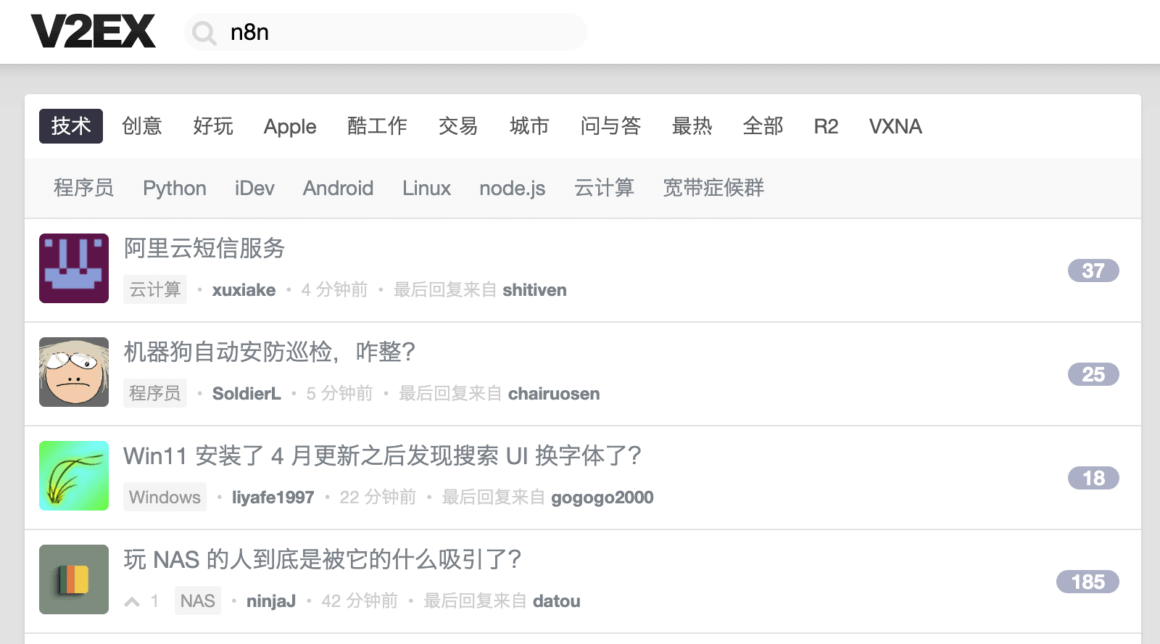Open the 最热 tab
The image size is (1160, 644).
click(692, 126)
